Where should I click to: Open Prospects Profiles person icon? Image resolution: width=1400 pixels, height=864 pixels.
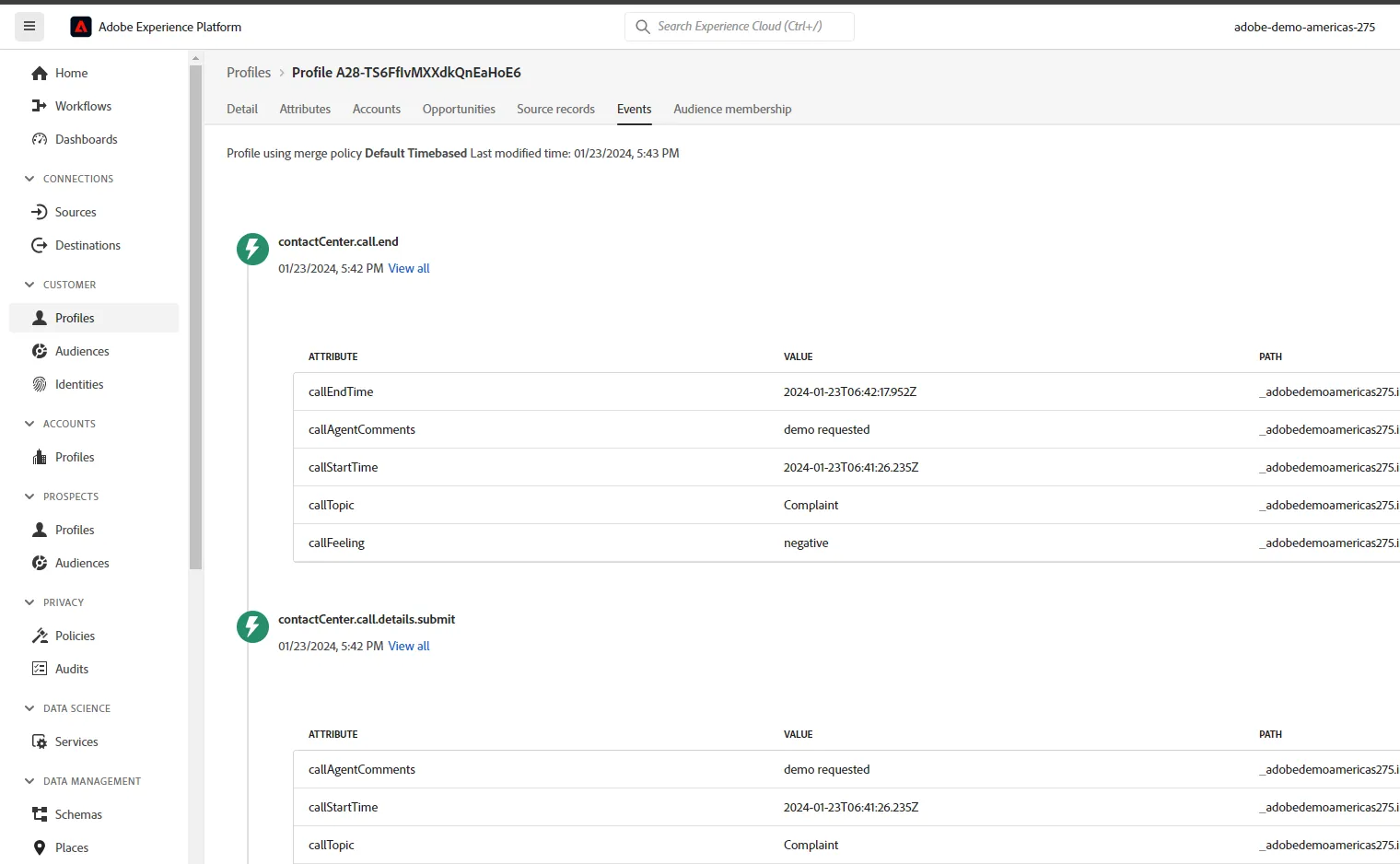pos(40,530)
